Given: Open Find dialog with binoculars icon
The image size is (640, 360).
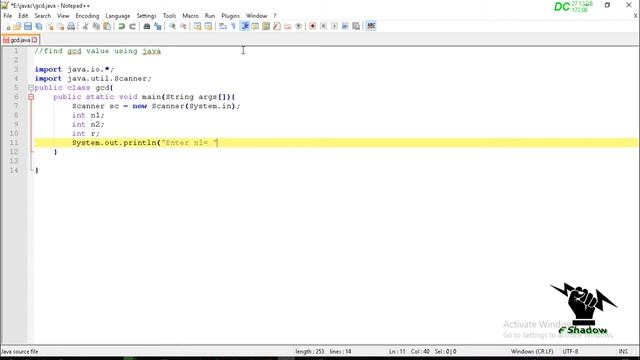Looking at the screenshot, I should pyautogui.click(x=147, y=27).
